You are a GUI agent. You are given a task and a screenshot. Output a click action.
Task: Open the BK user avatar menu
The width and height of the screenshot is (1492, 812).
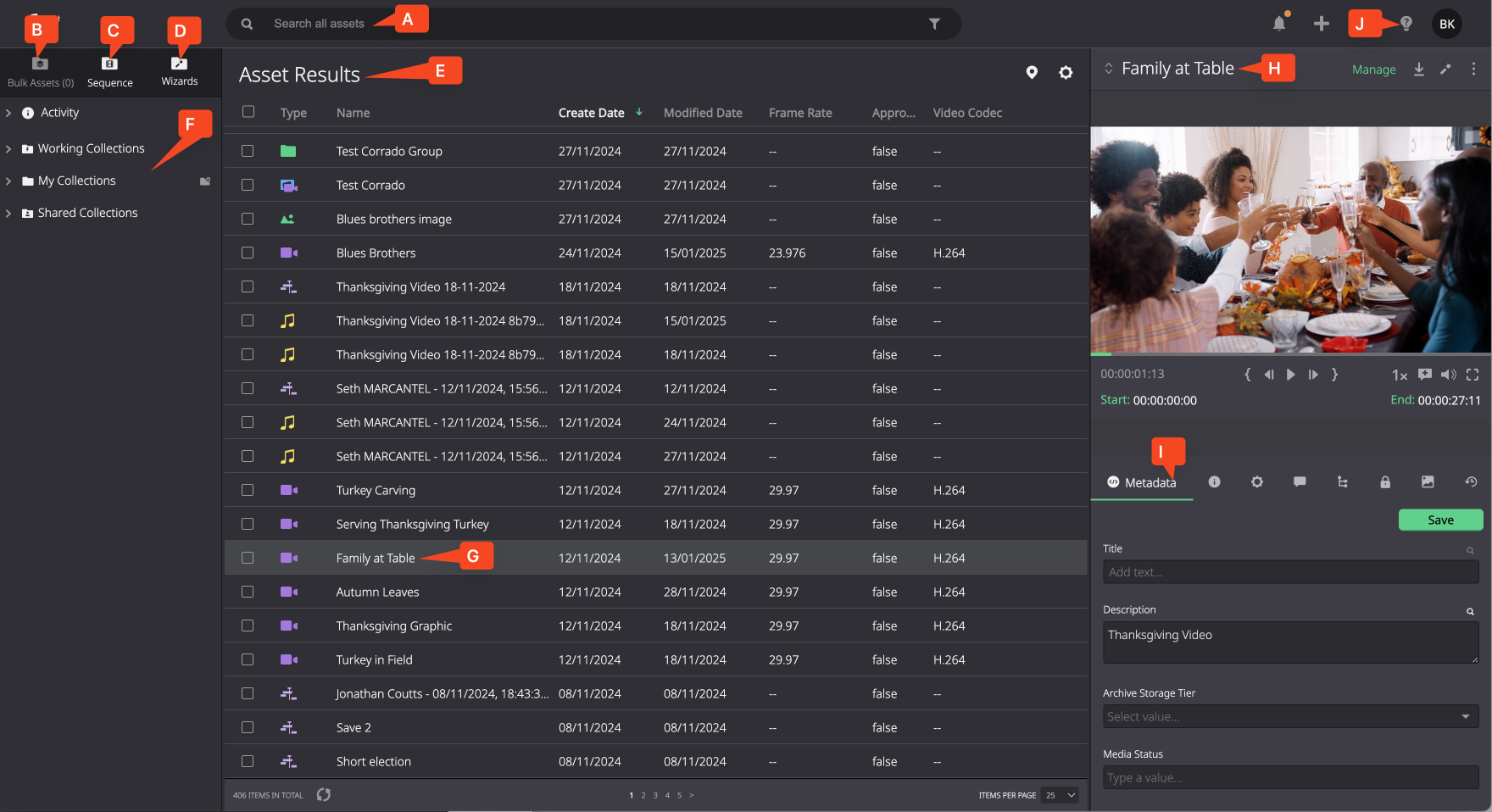(x=1447, y=24)
